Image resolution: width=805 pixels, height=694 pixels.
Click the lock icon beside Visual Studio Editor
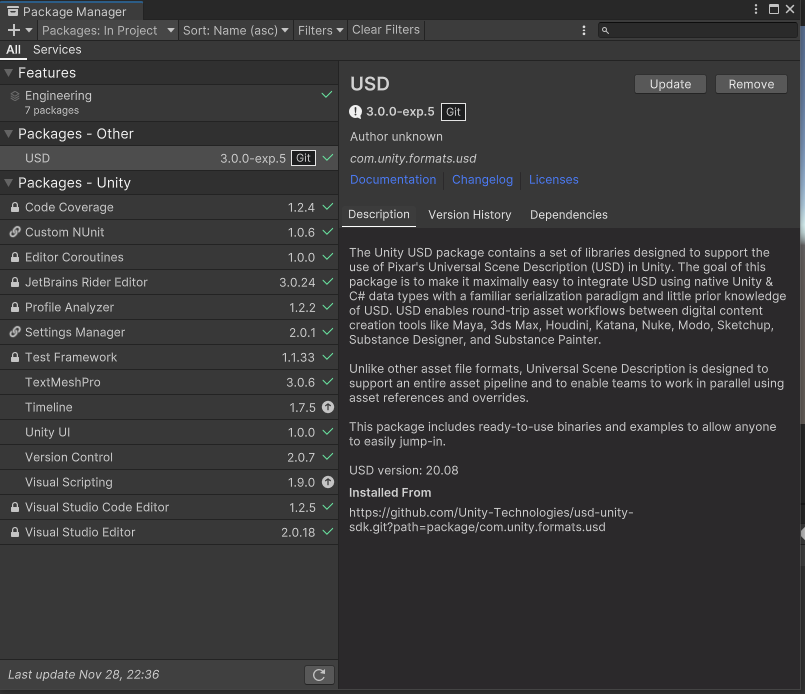[15, 532]
